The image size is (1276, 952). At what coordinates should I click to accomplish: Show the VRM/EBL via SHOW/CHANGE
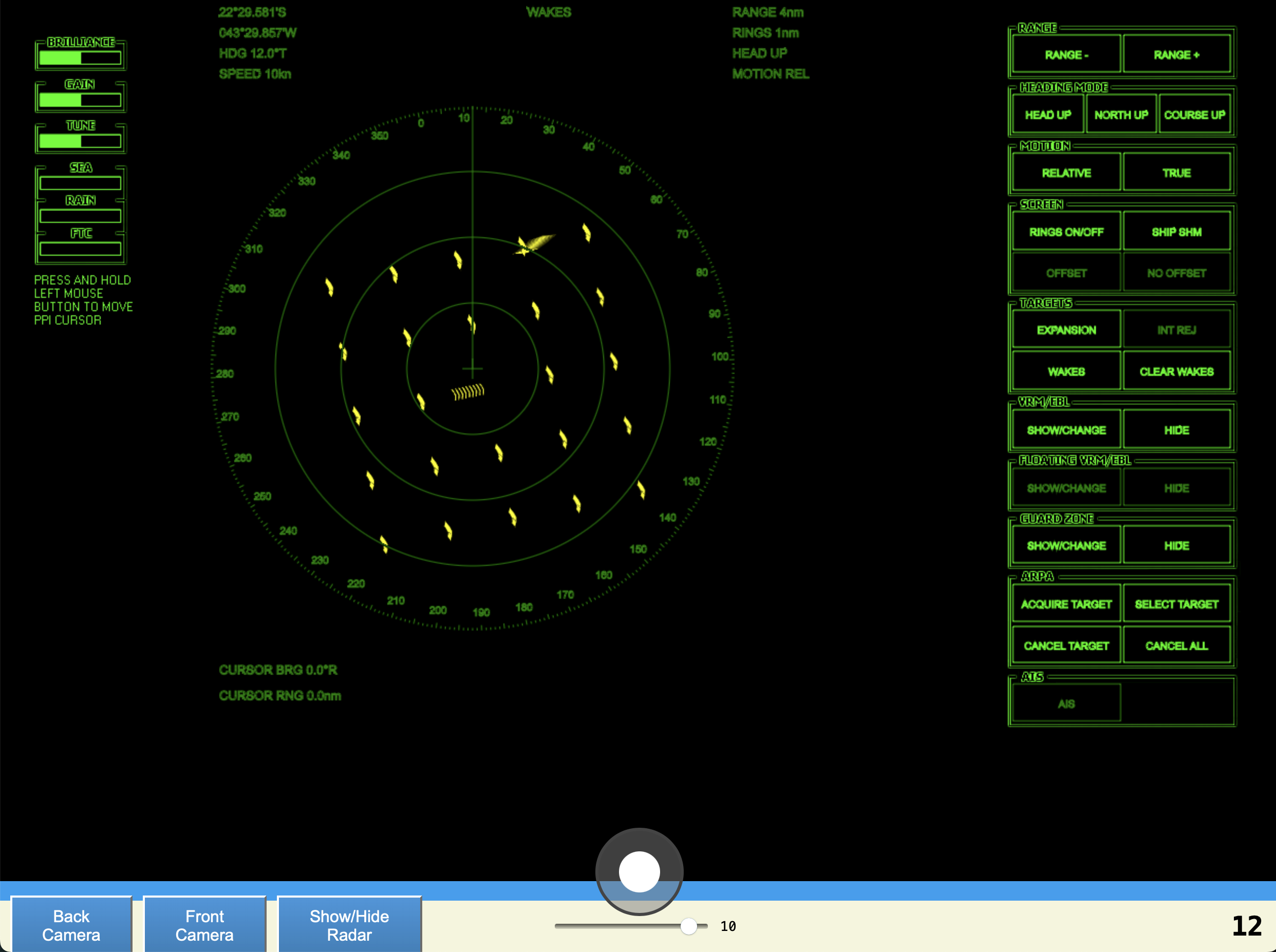click(x=1065, y=430)
